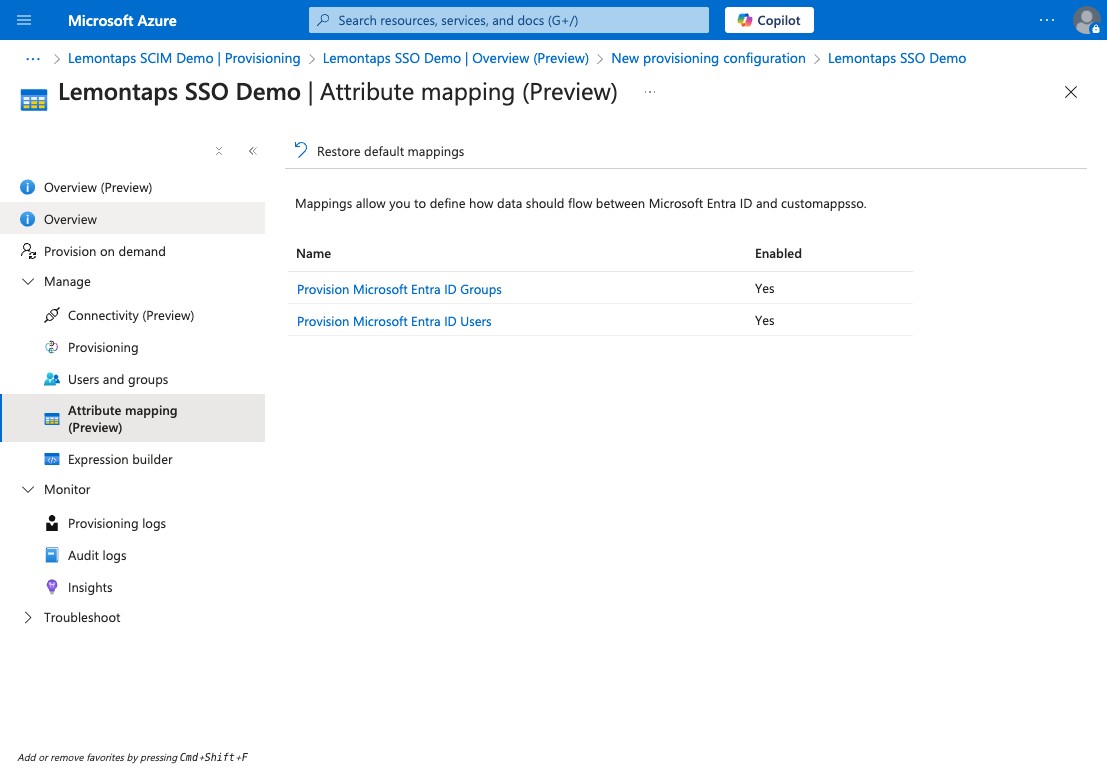Expand the Troubleshoot section chevron

tap(28, 618)
